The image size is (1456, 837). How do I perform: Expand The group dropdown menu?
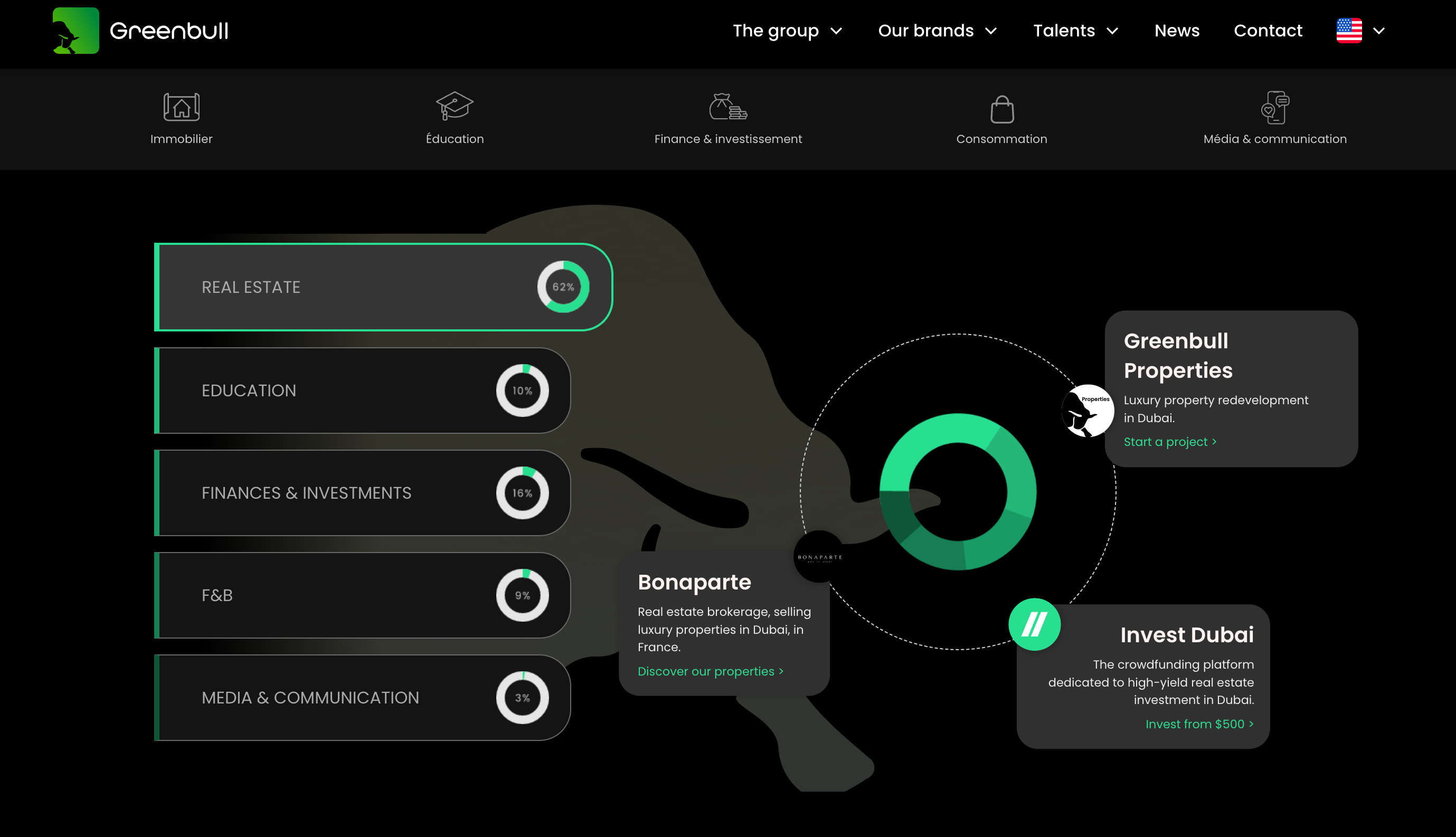787,31
